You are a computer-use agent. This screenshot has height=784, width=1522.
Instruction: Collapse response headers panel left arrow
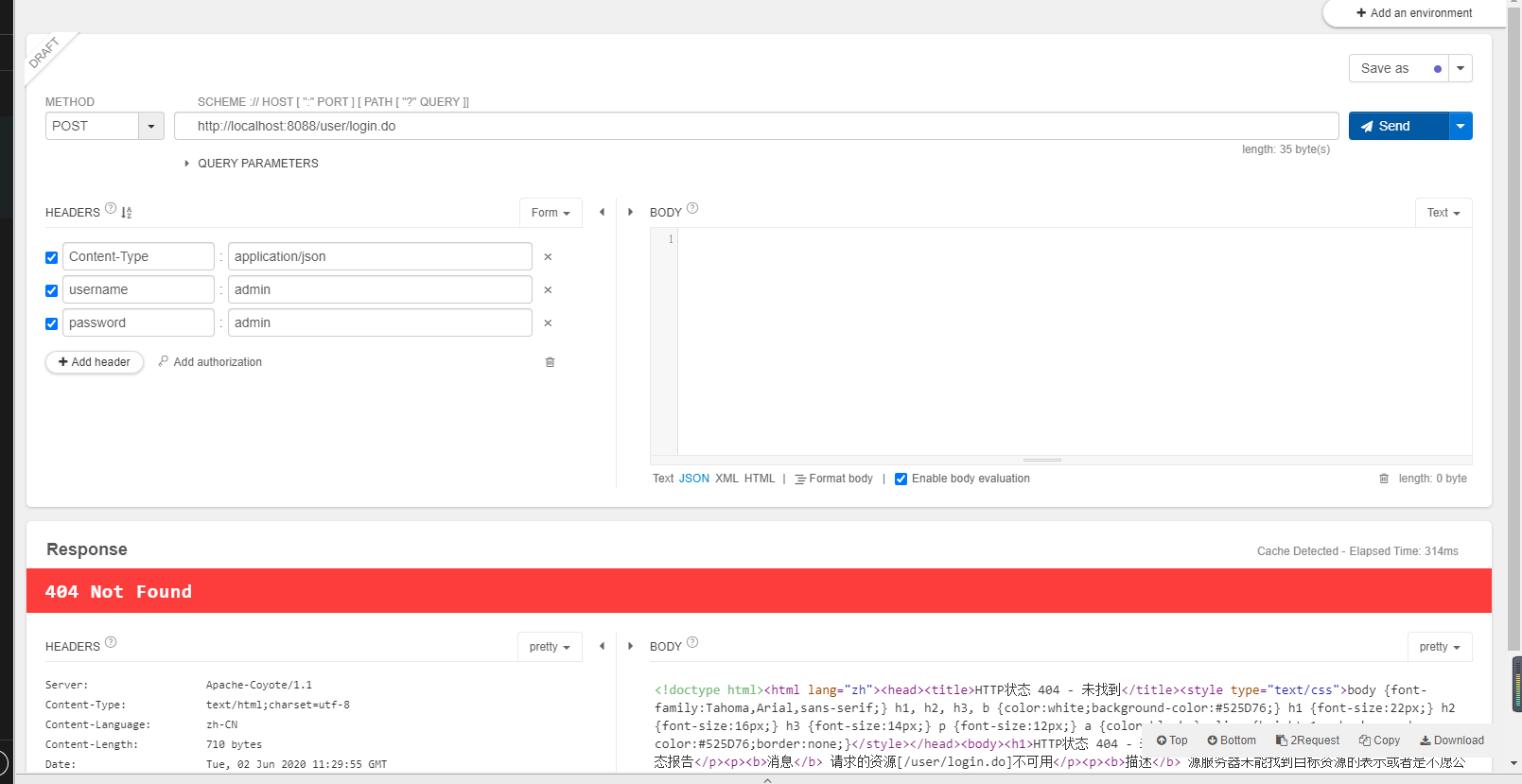click(602, 646)
